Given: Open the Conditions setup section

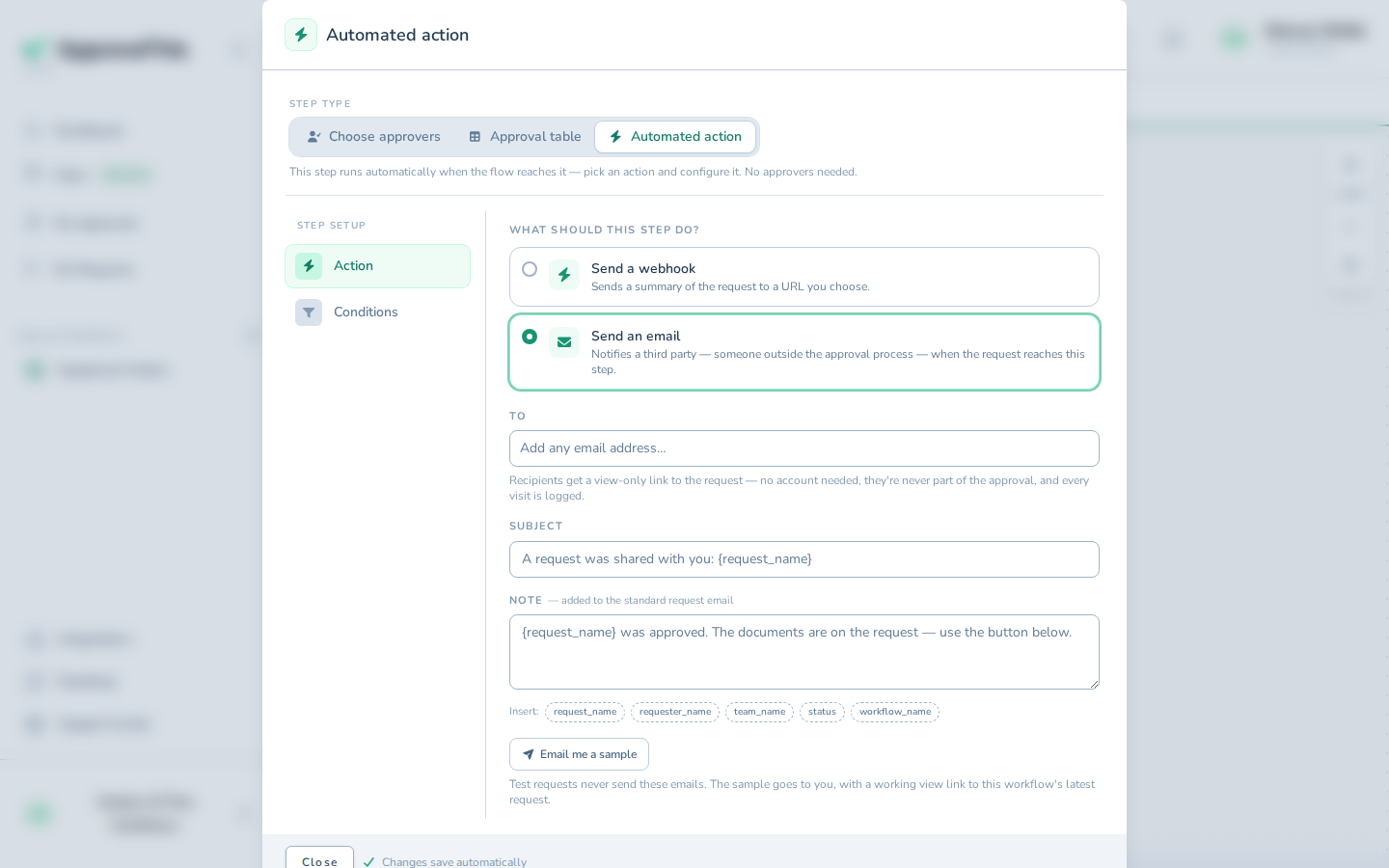Looking at the screenshot, I should click(x=377, y=312).
